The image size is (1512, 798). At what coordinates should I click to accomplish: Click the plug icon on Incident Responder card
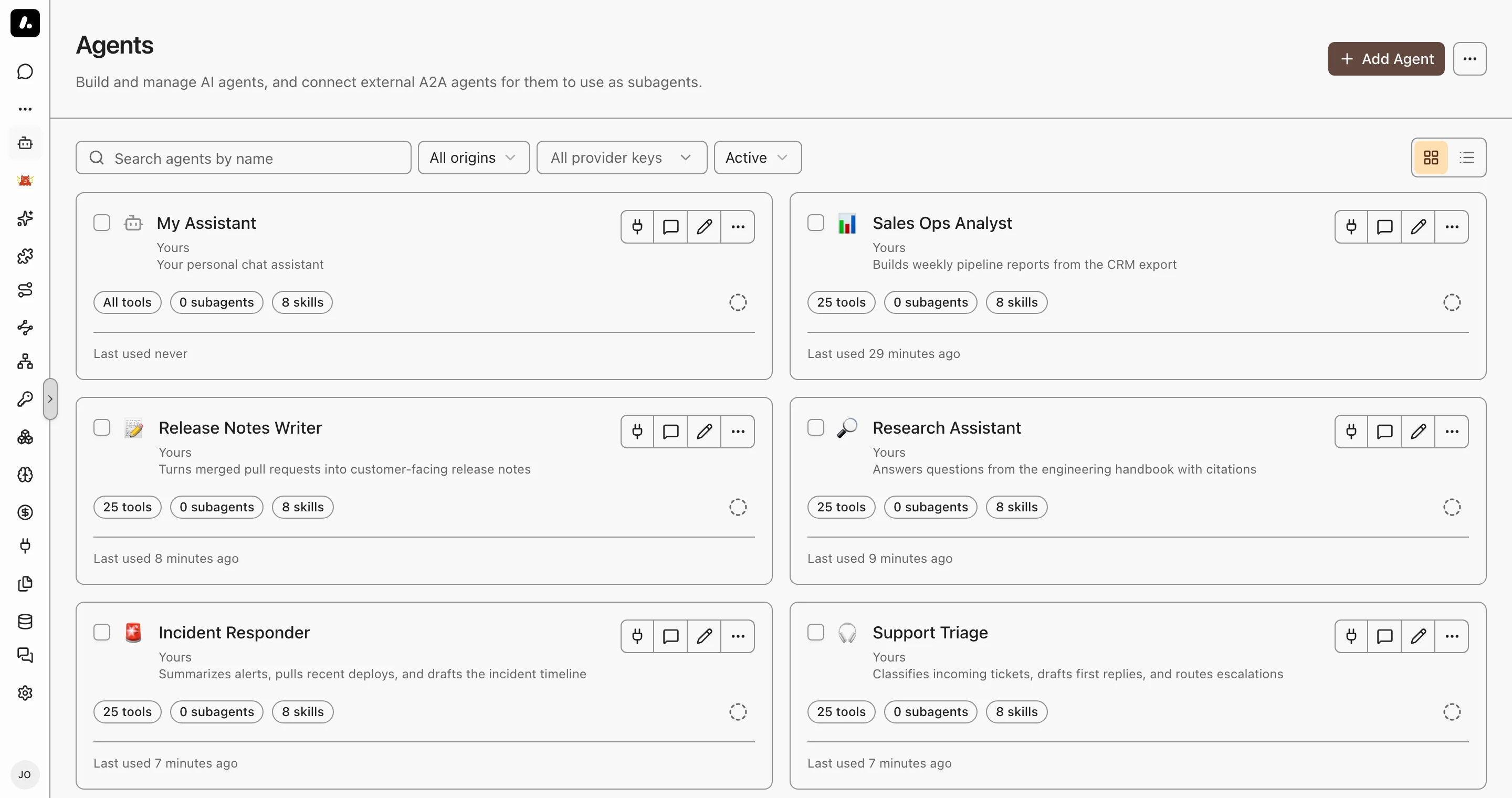pos(637,636)
